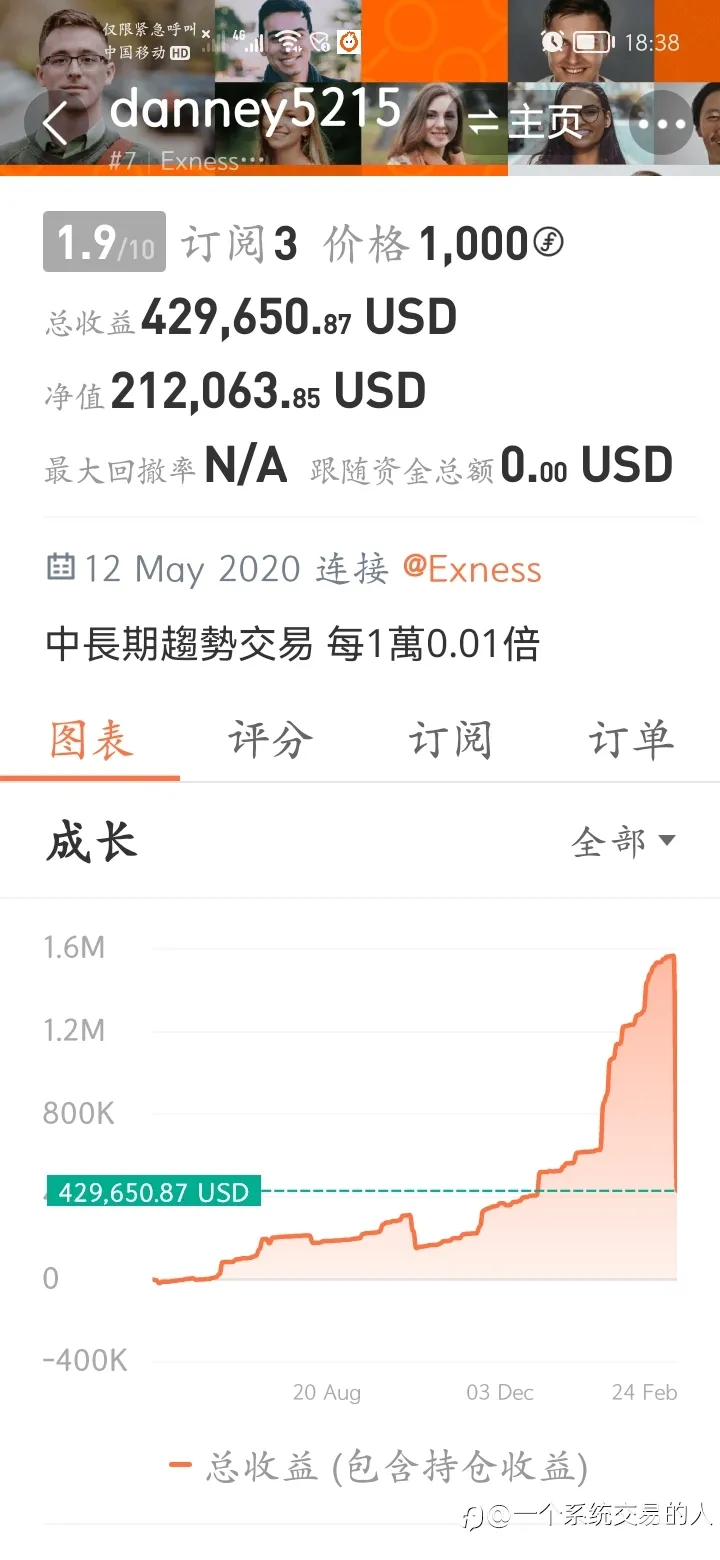Toggle the 总收益 legend series visibility
Viewport: 720px width, 1560px height.
click(379, 1467)
